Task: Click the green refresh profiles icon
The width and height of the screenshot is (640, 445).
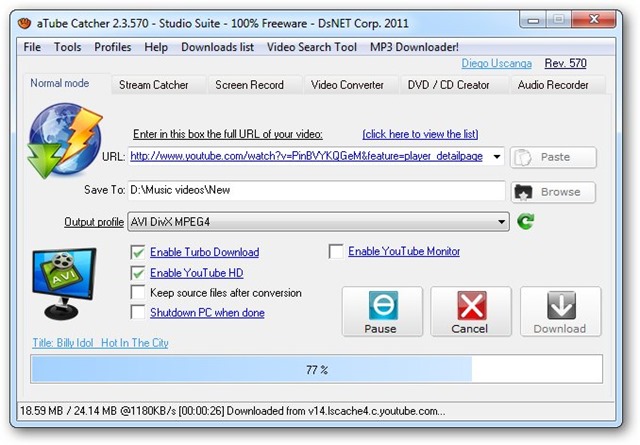Action: coord(525,222)
